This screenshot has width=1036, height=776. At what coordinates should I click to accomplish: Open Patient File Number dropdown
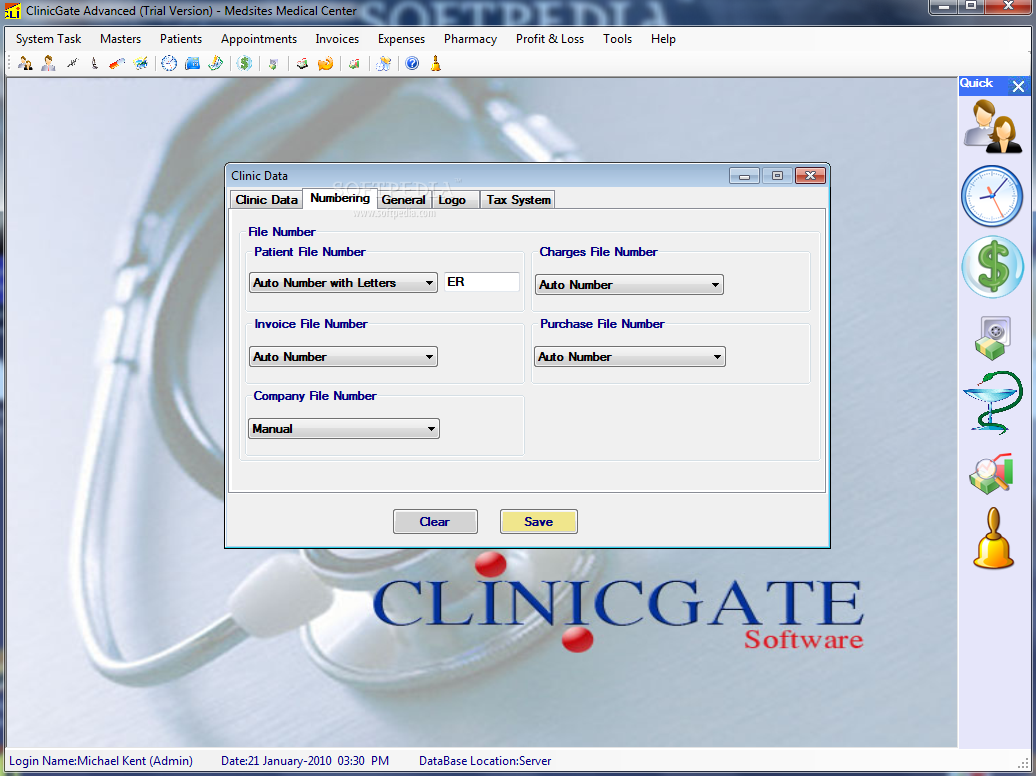coord(343,283)
